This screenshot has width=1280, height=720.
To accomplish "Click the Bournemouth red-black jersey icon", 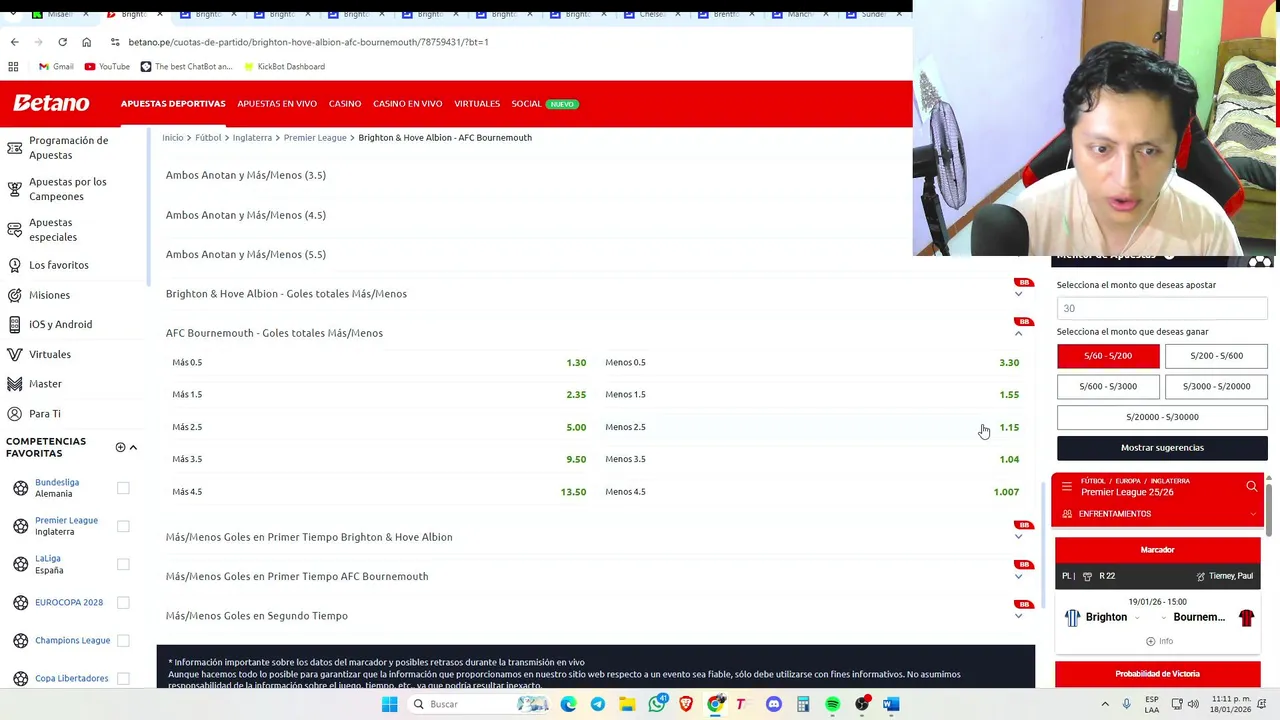I will [1246, 617].
